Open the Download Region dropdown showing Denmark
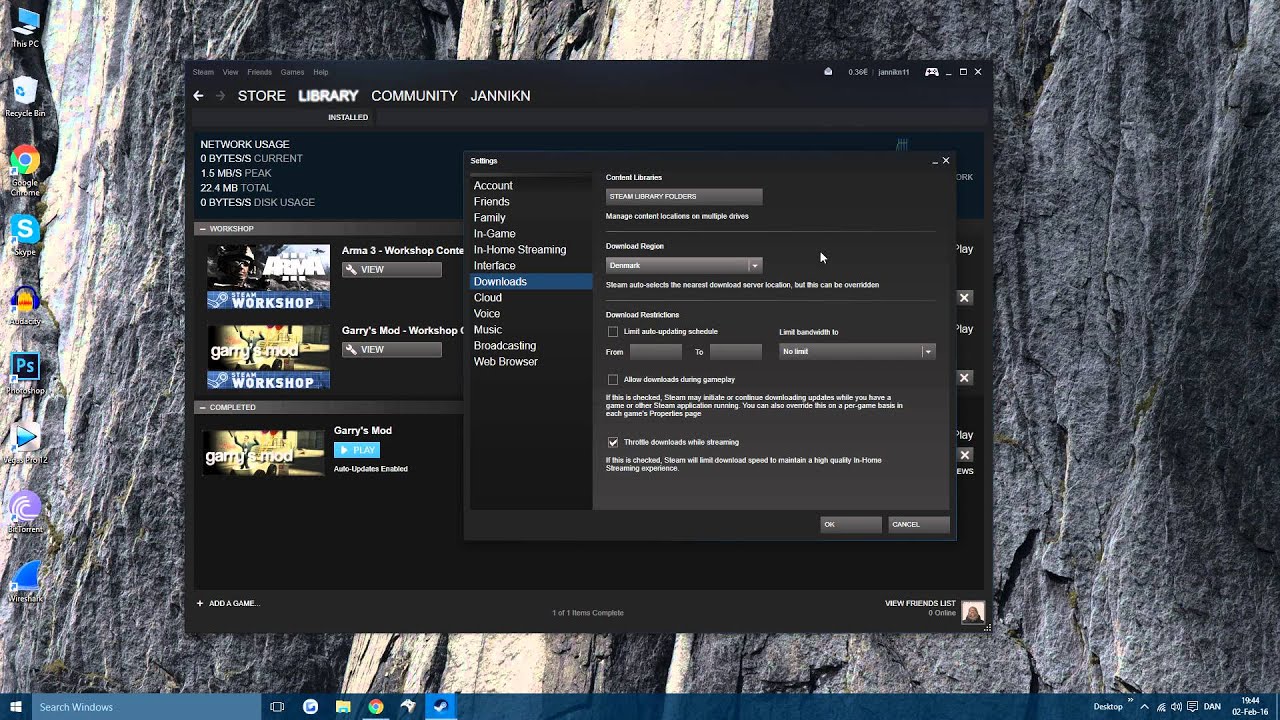The height and width of the screenshot is (720, 1280). point(684,265)
